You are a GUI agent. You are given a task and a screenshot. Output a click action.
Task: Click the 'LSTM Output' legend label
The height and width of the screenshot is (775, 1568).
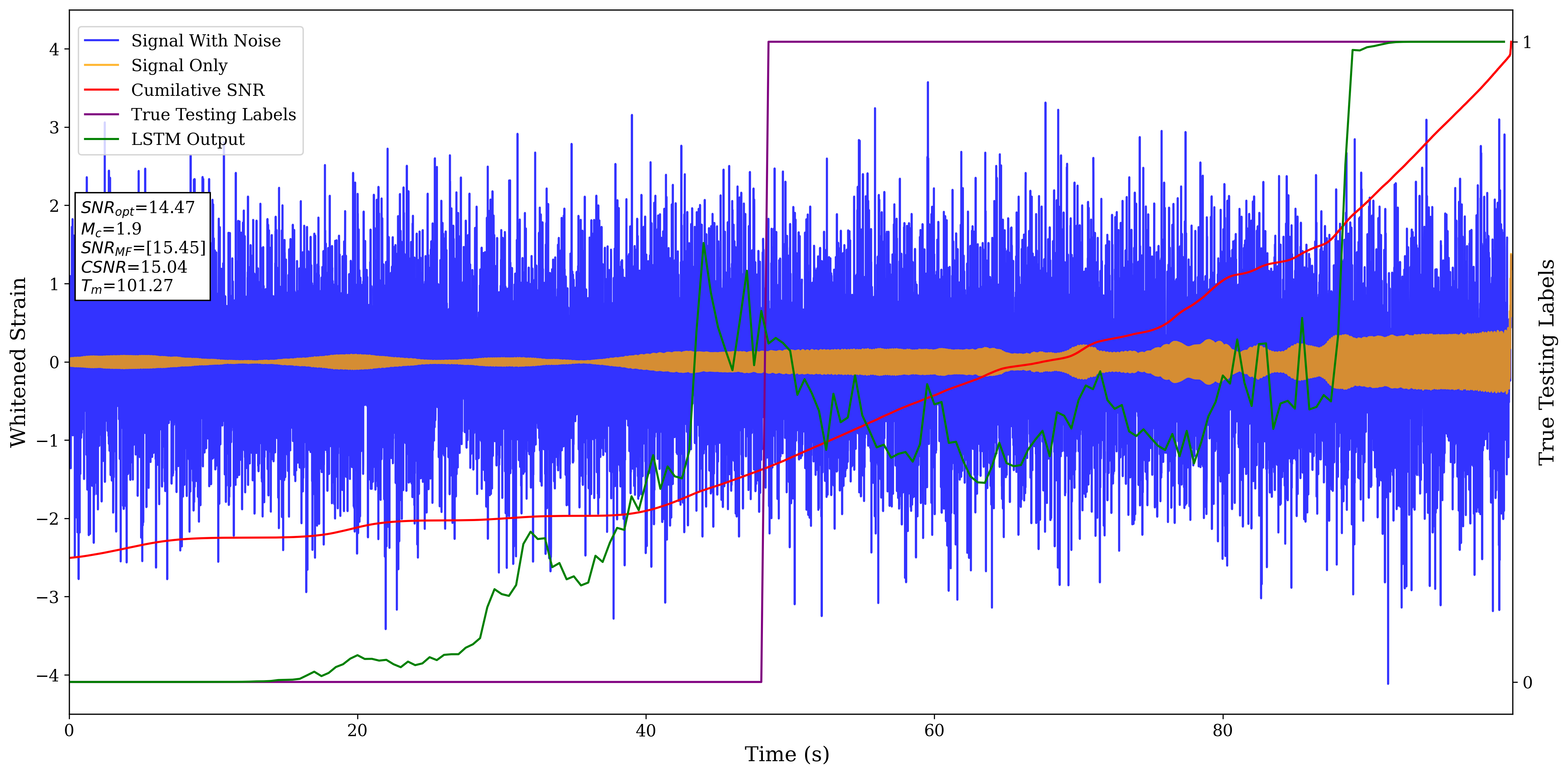(188, 139)
